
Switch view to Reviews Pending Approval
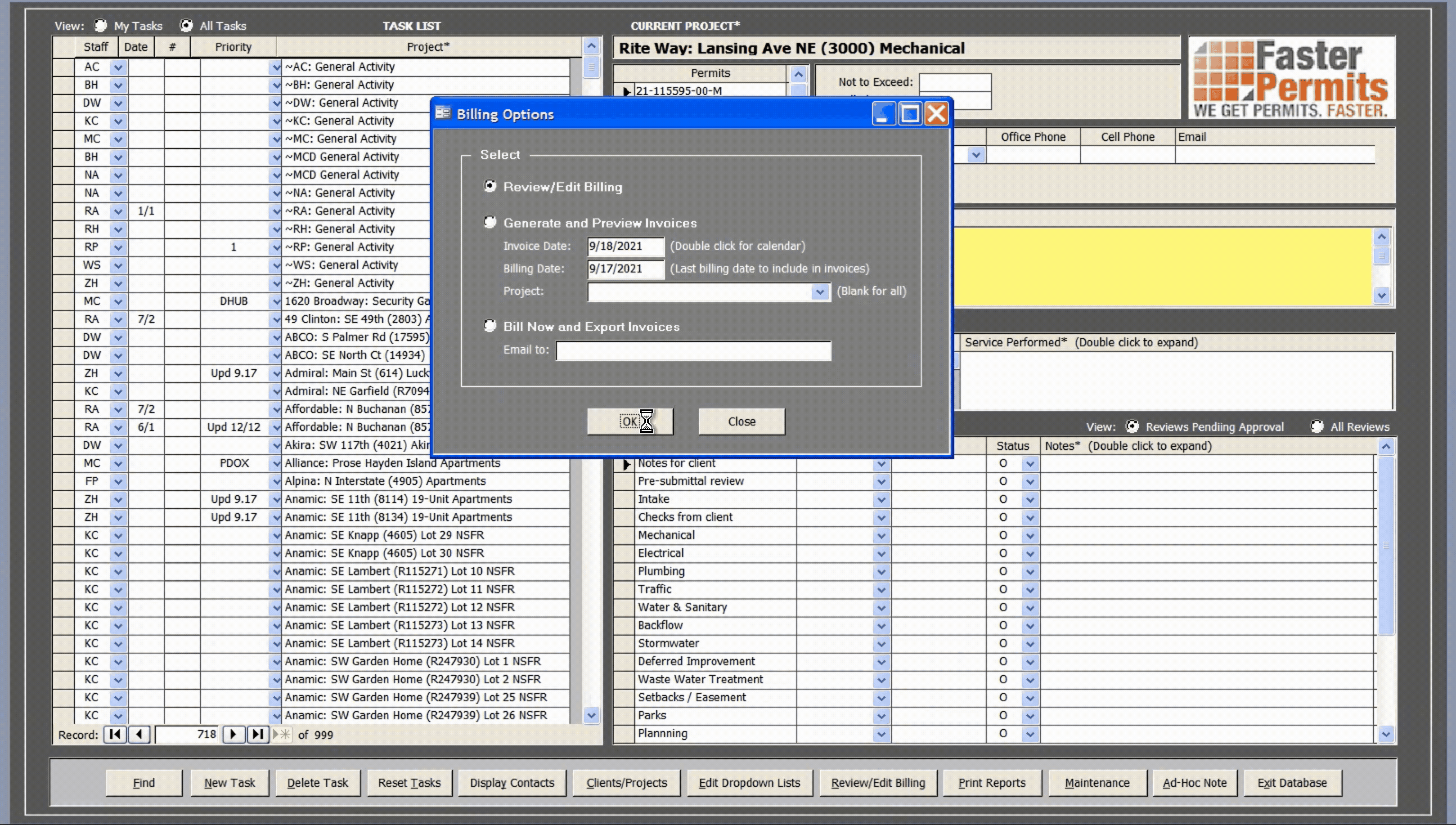pos(1133,426)
